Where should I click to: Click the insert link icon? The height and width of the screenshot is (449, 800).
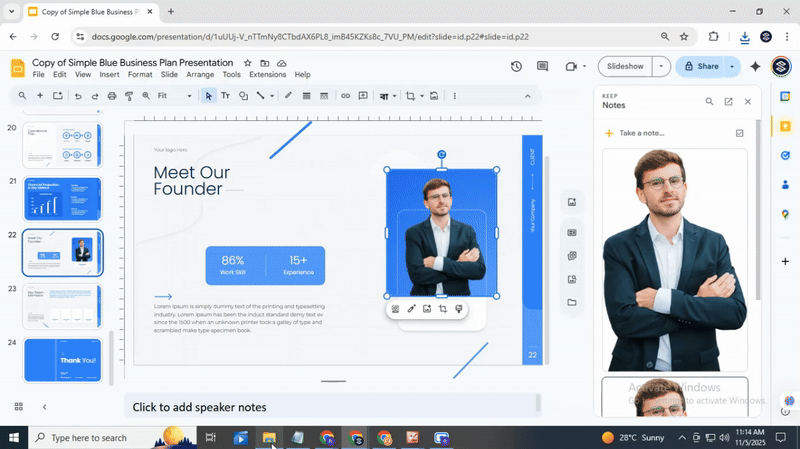pos(345,96)
